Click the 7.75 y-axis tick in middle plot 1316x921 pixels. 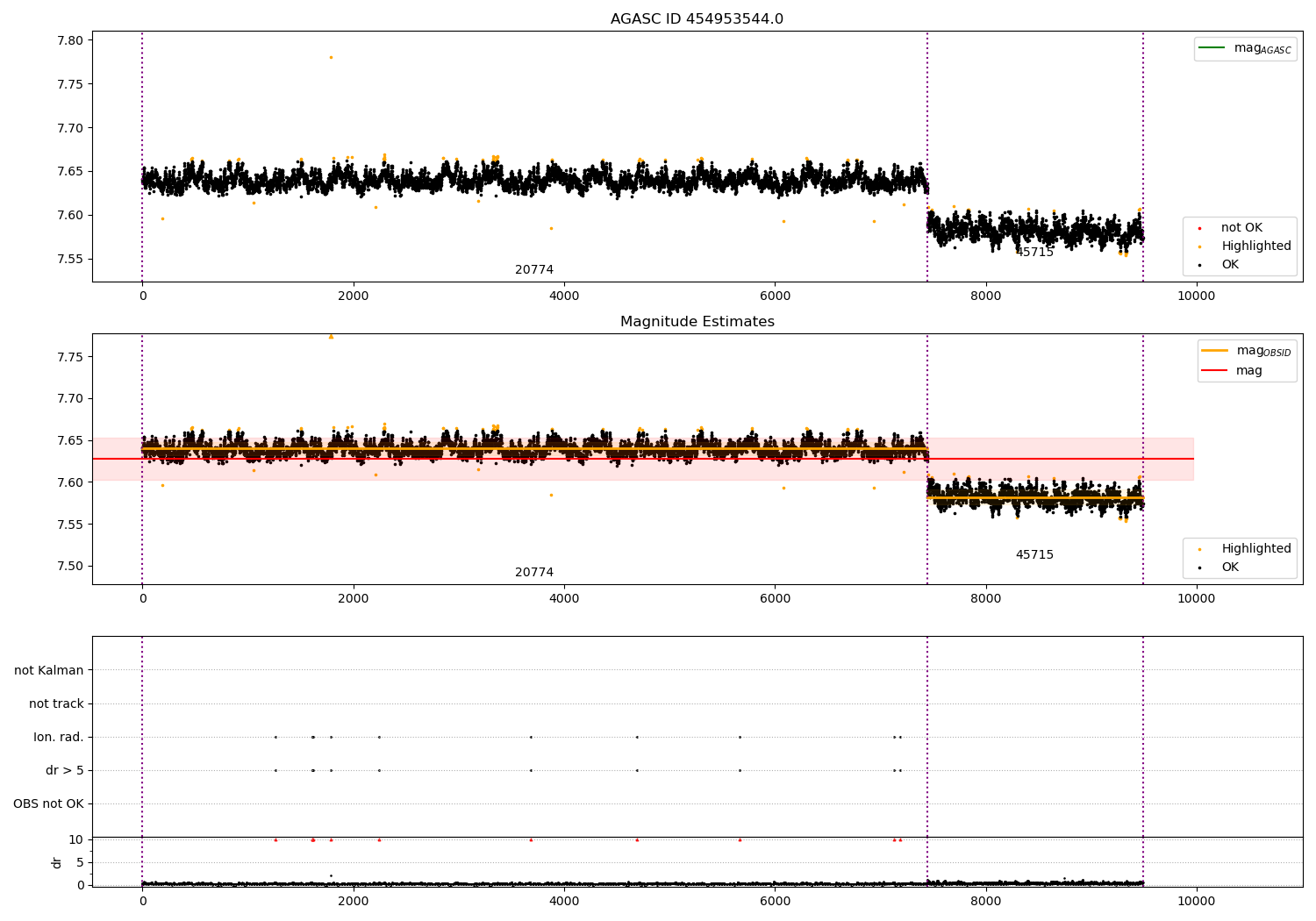70,357
